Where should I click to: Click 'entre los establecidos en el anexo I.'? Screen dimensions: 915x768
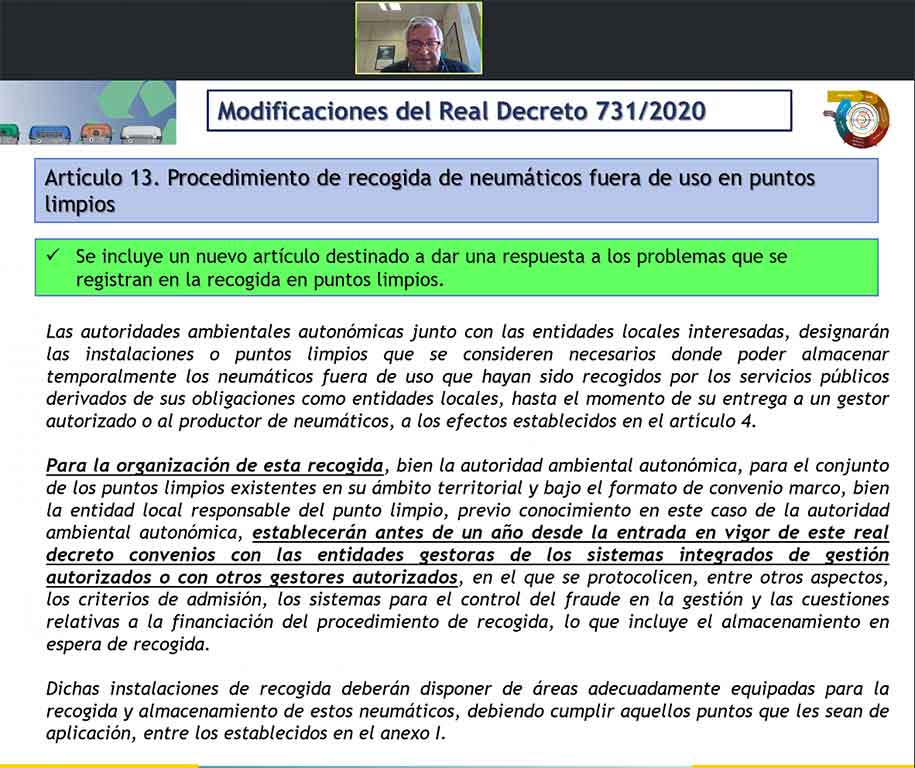point(294,733)
